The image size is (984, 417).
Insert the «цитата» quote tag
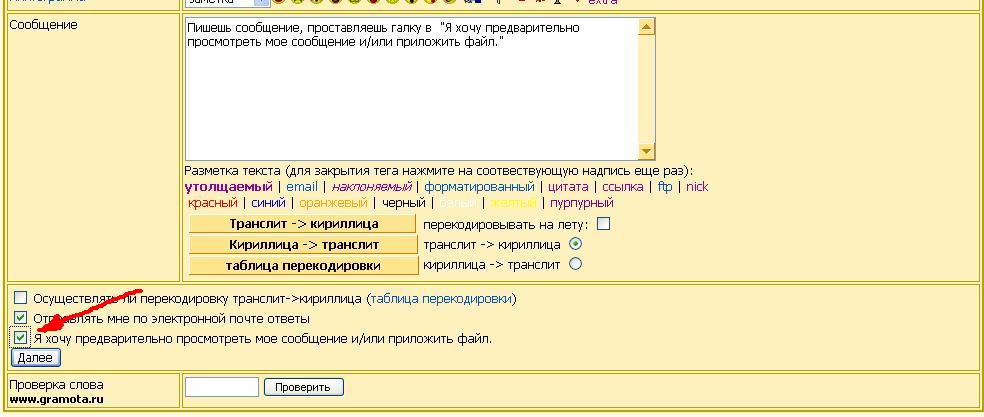pyautogui.click(x=568, y=187)
